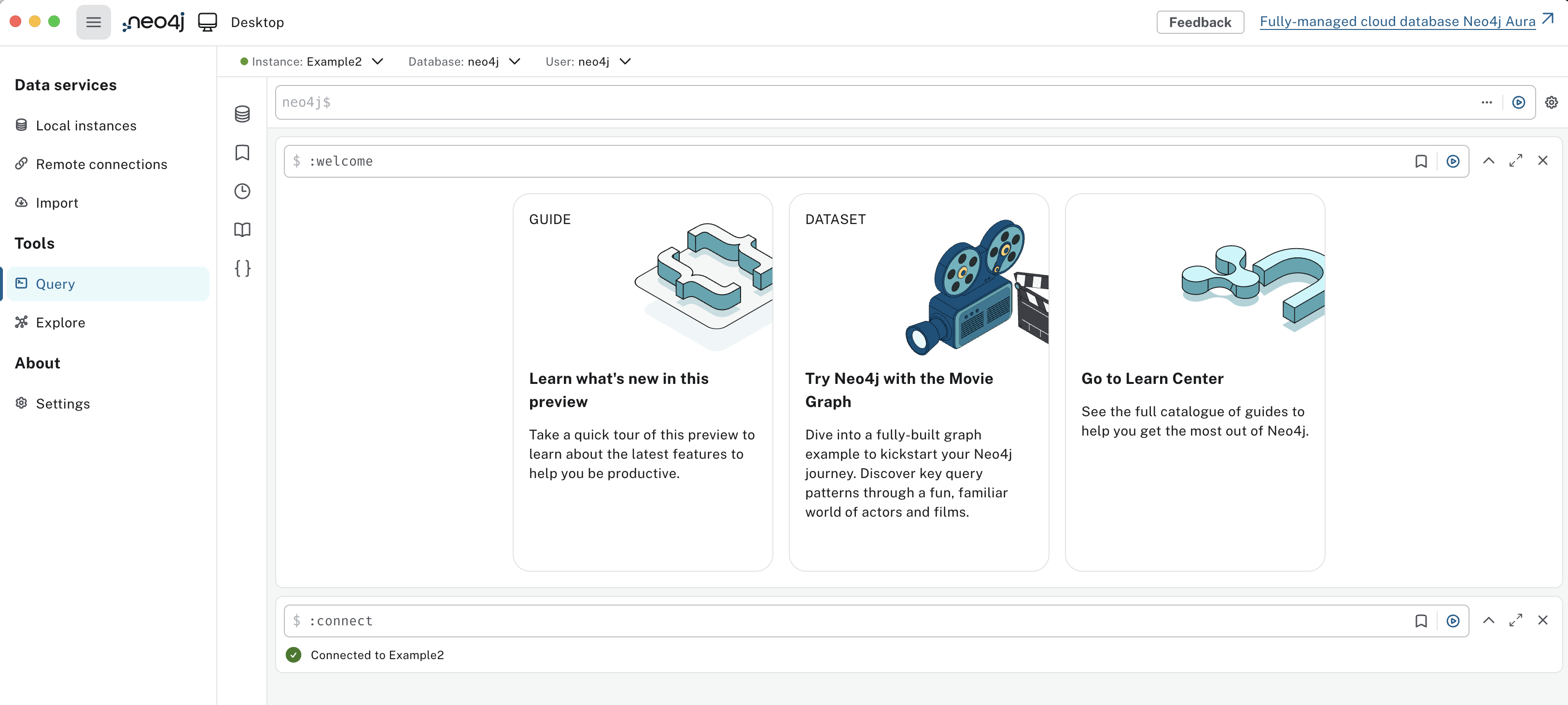Click the query editor settings gear

click(1551, 102)
